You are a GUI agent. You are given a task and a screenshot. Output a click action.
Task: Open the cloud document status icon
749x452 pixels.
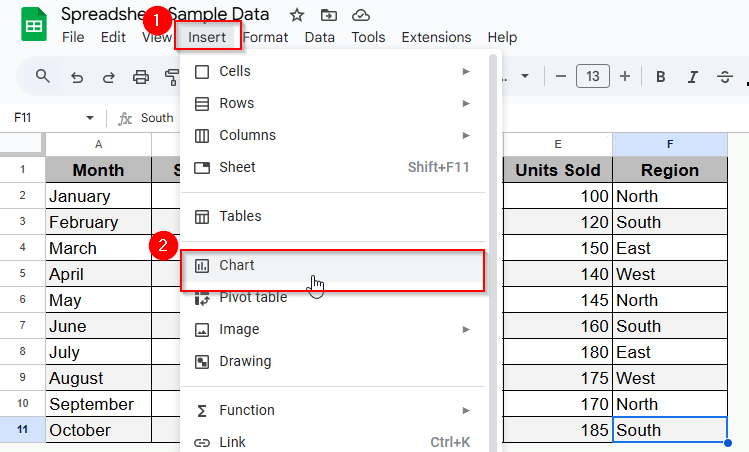click(361, 15)
